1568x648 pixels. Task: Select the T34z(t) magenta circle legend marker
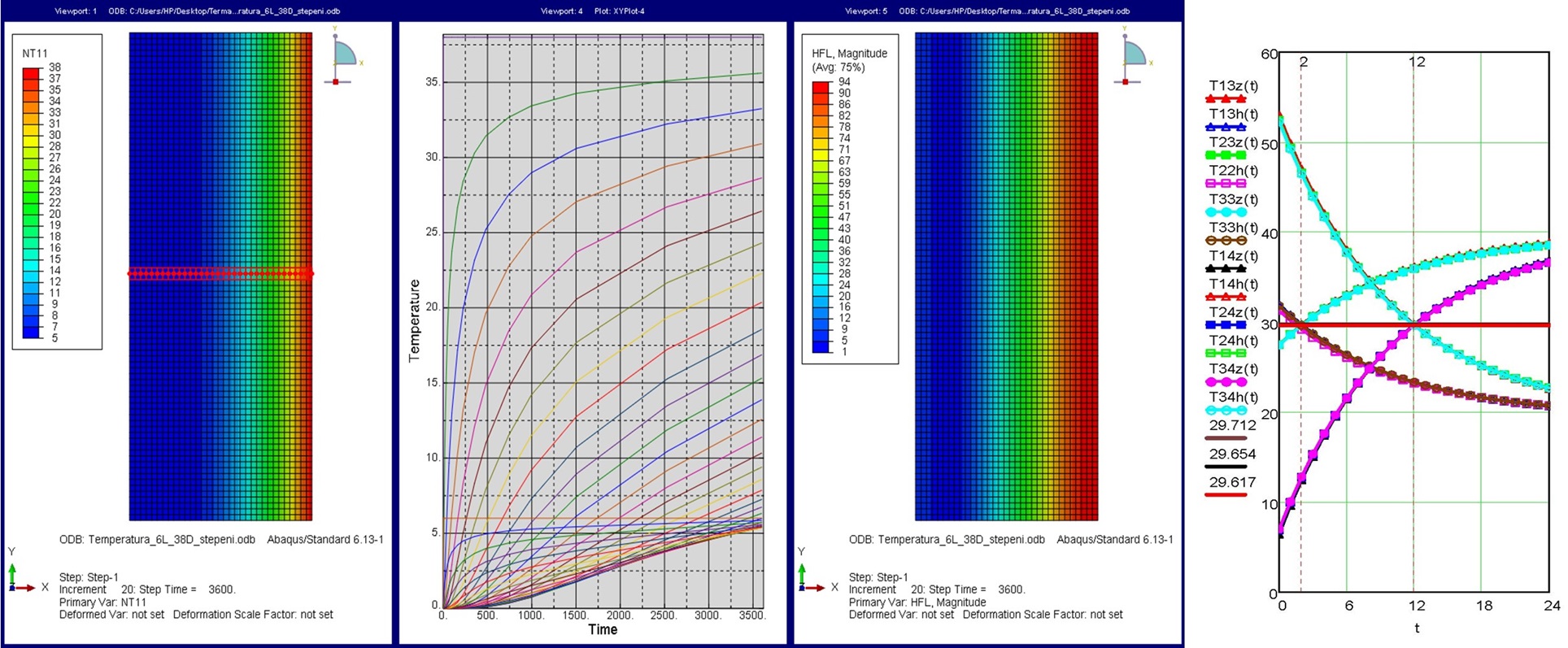[1226, 381]
